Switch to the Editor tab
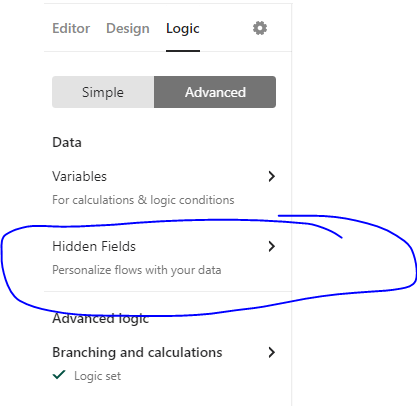The height and width of the screenshot is (406, 417). (71, 28)
